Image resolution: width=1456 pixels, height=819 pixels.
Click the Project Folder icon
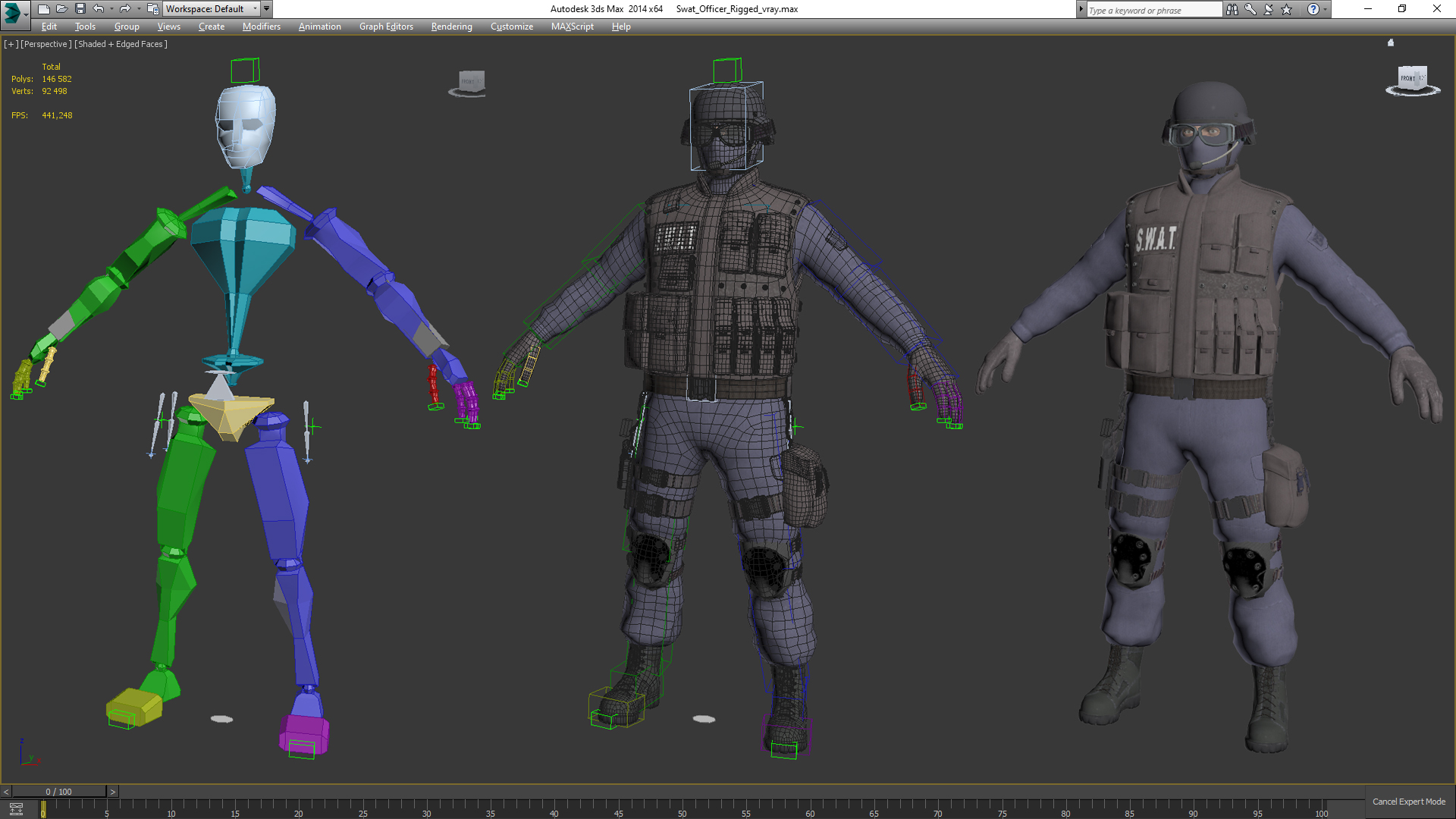tap(152, 9)
